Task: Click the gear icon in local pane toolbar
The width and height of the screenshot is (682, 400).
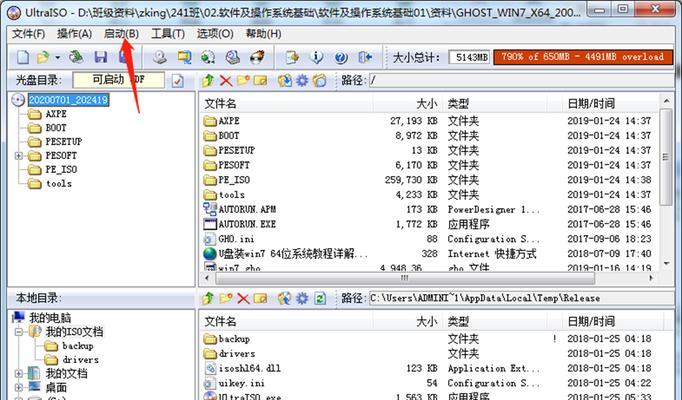Action: click(x=302, y=298)
